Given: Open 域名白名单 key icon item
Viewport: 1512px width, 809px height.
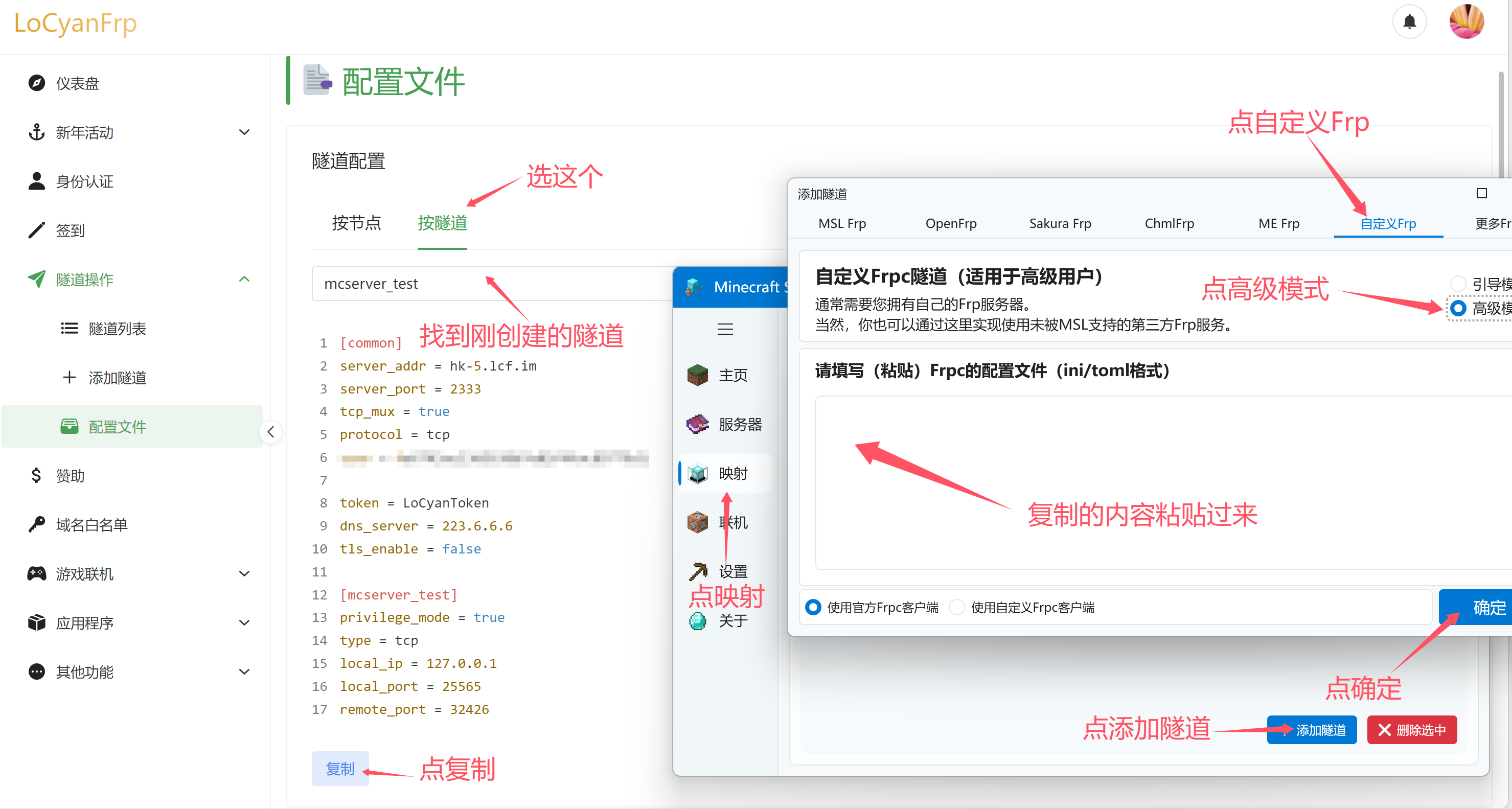Looking at the screenshot, I should tap(36, 524).
